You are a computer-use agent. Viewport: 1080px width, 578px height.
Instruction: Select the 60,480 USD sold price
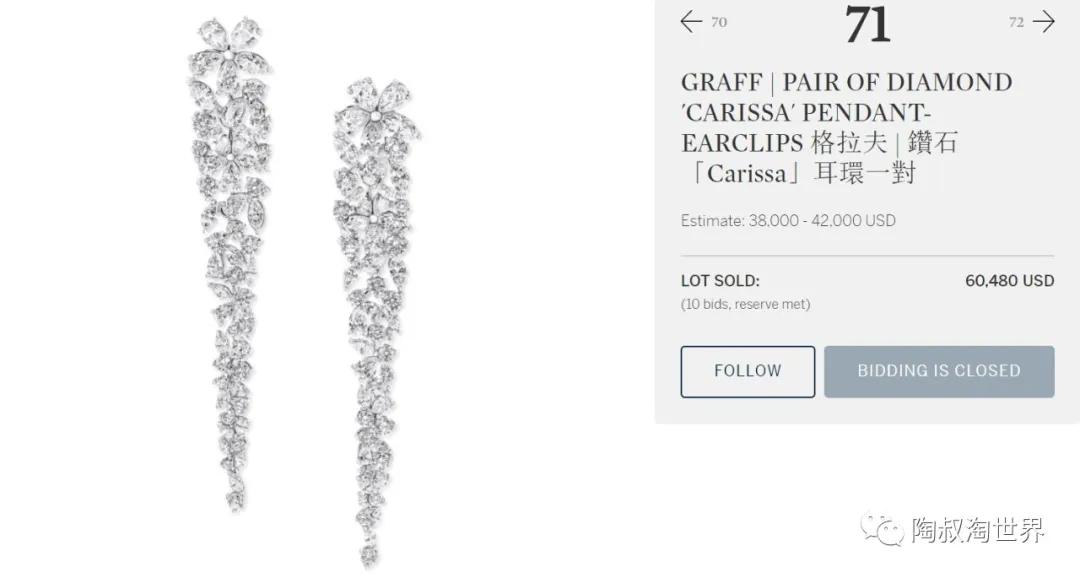(1010, 280)
